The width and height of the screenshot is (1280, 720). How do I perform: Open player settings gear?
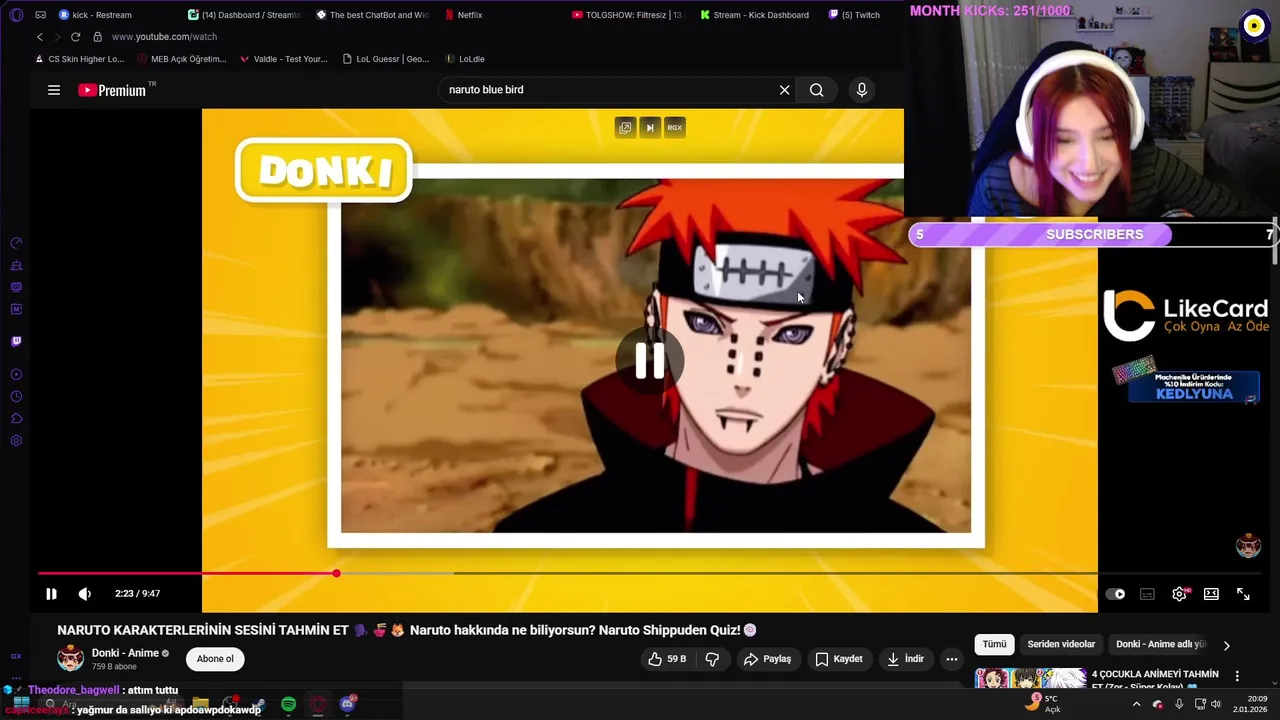1179,594
